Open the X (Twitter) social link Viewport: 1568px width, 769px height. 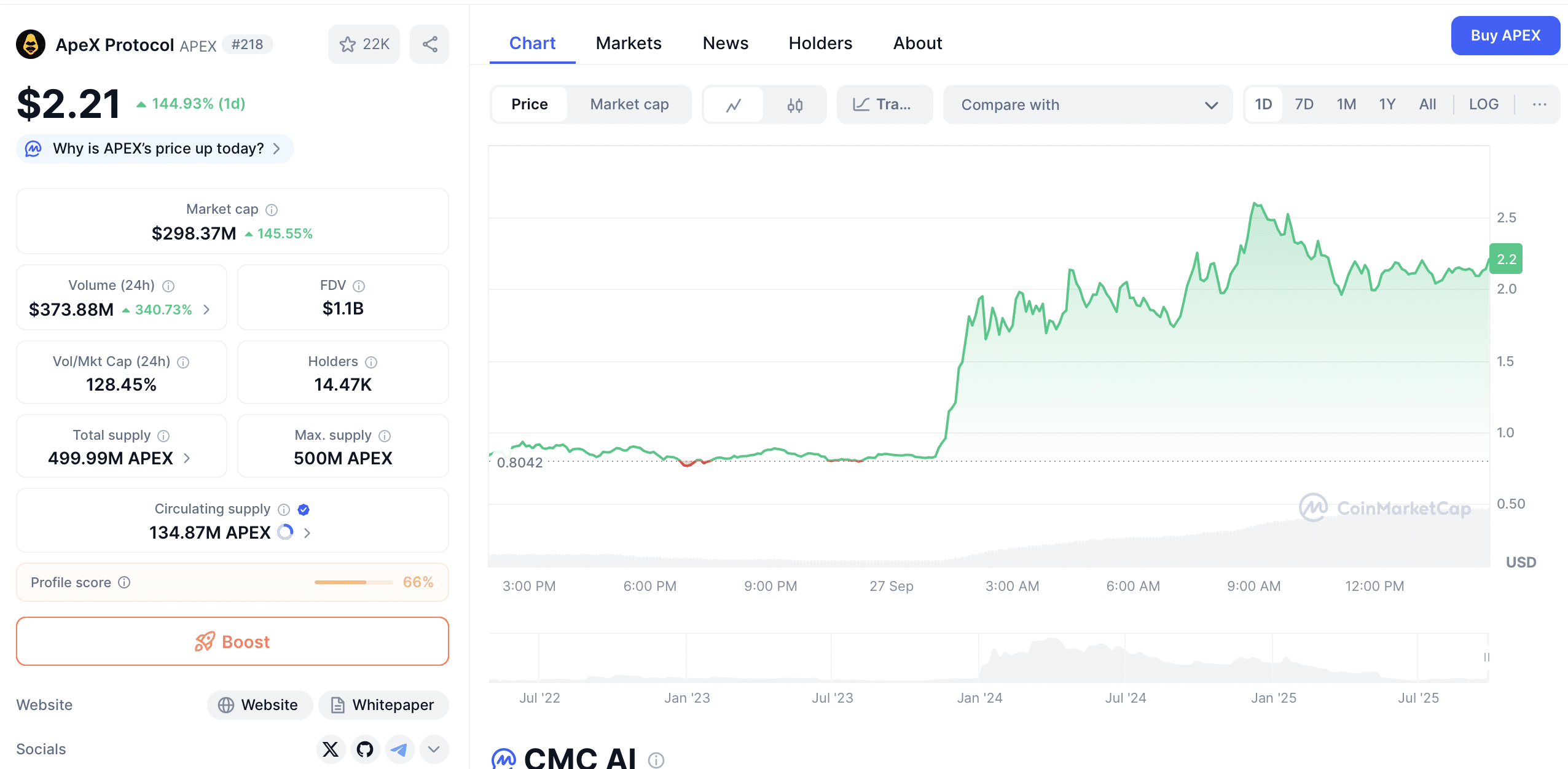[x=331, y=749]
